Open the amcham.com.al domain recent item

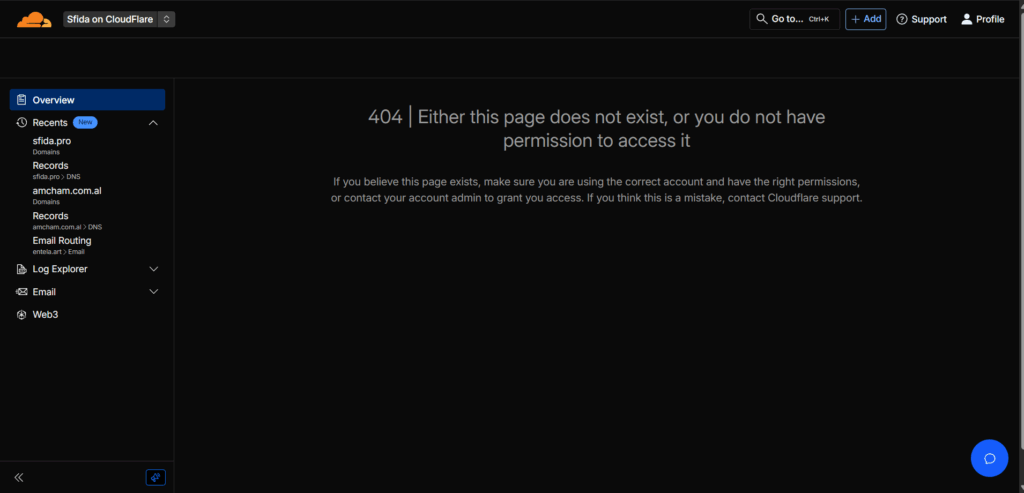click(x=64, y=190)
